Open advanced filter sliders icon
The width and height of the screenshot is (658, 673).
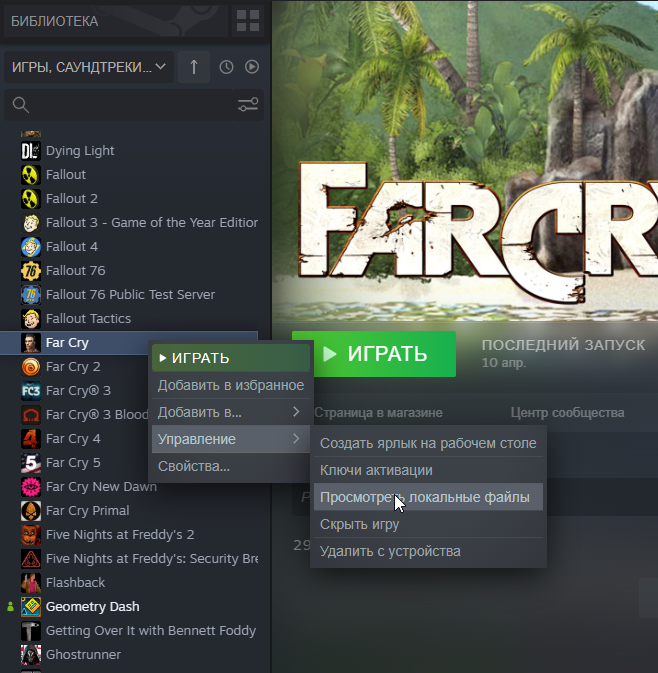coord(248,104)
